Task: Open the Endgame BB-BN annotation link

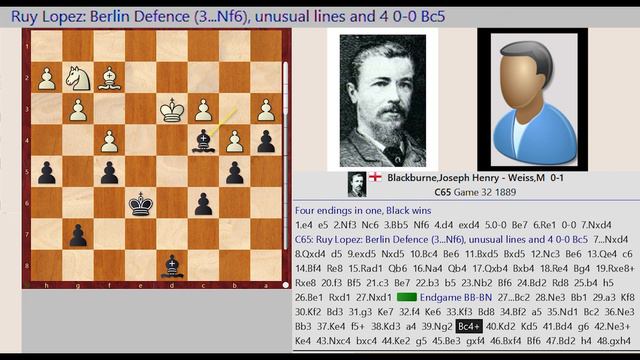Action: click(456, 298)
